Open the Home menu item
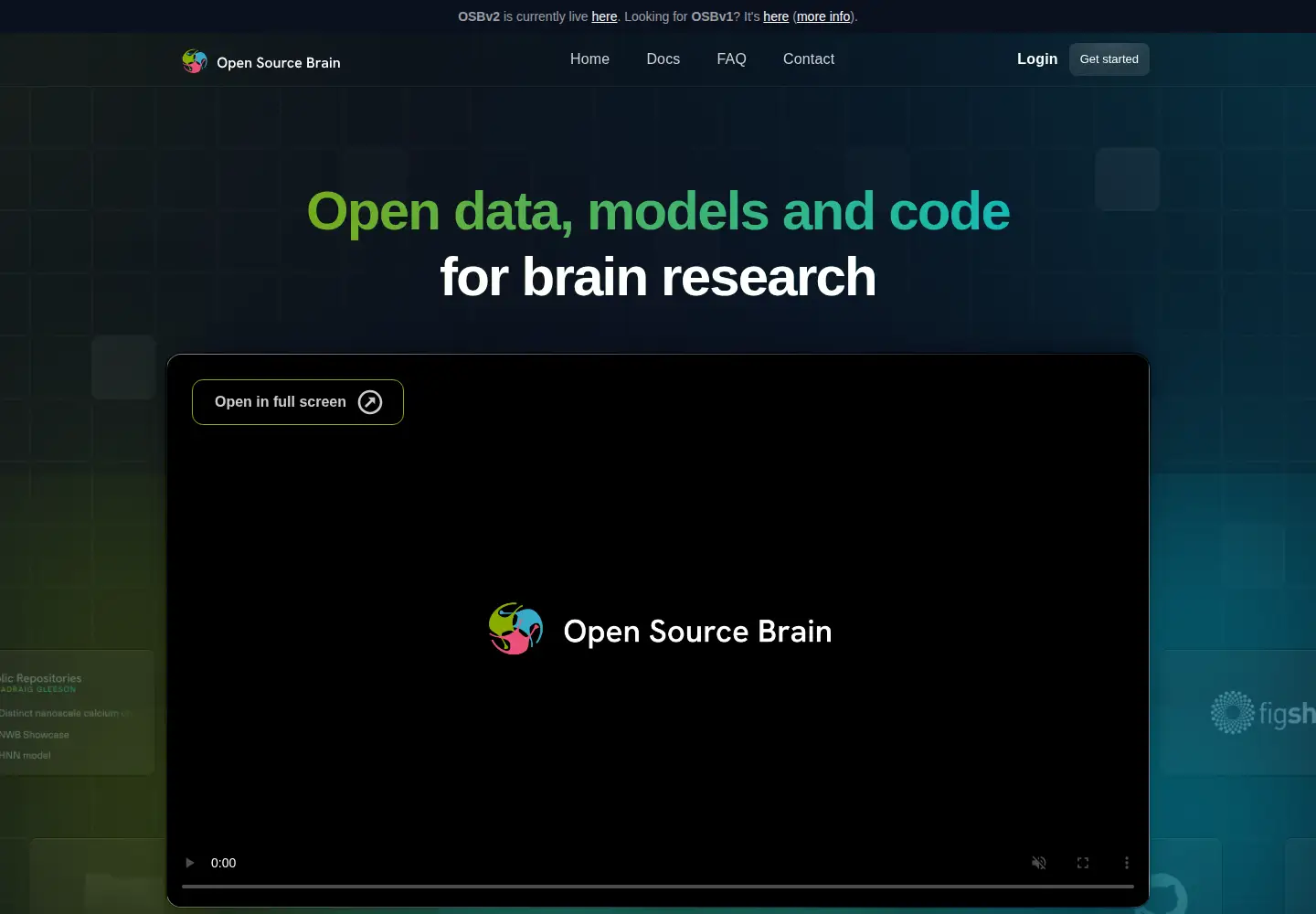Image resolution: width=1316 pixels, height=914 pixels. 589,59
